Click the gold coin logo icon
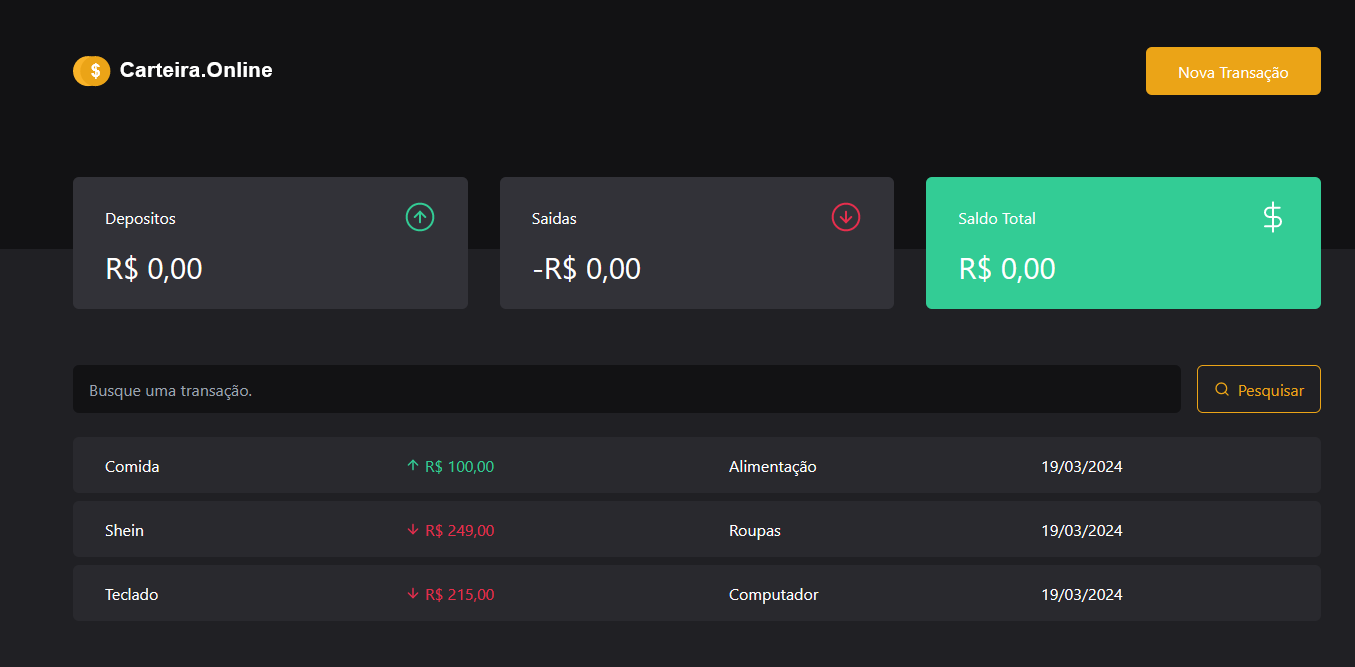 coord(91,71)
